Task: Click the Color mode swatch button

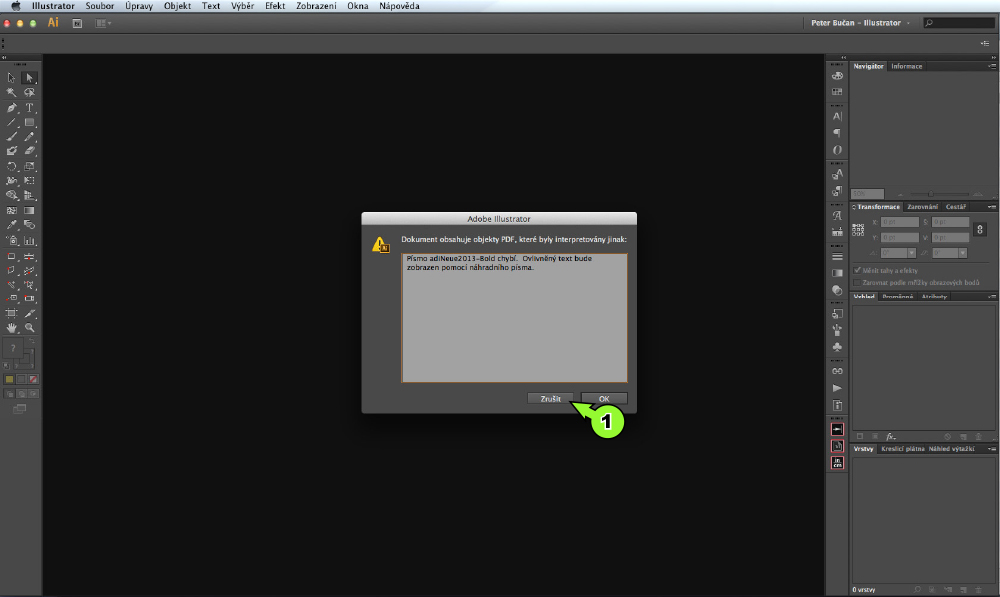Action: tap(9, 379)
